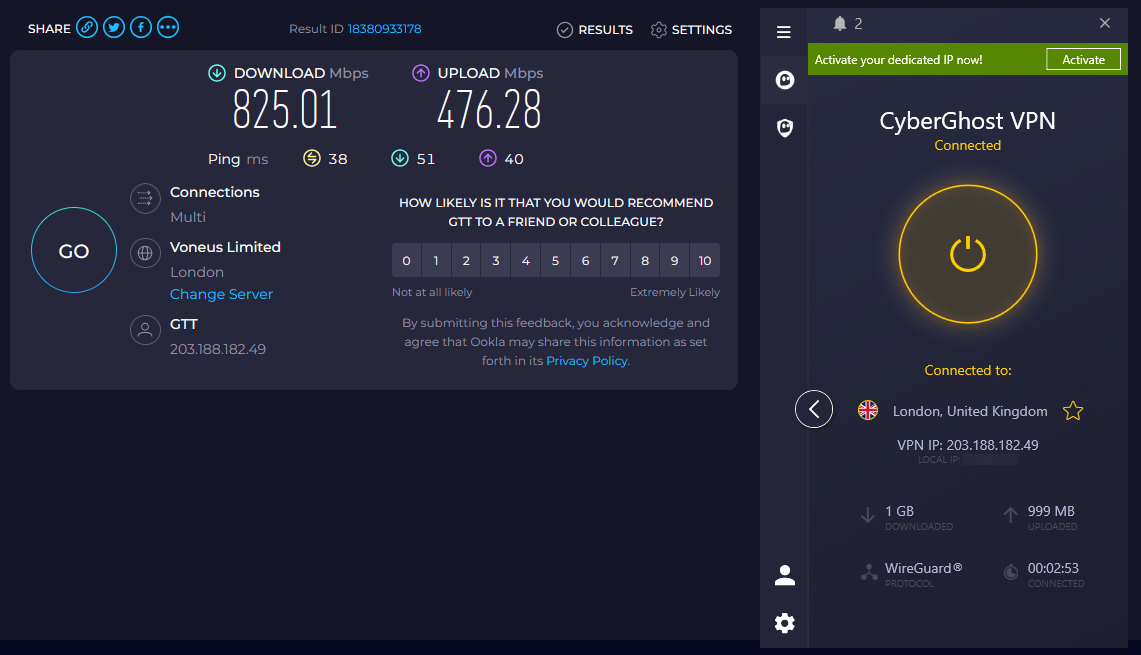Click the connection timer clock icon
The width and height of the screenshot is (1141, 655).
pos(1011,573)
